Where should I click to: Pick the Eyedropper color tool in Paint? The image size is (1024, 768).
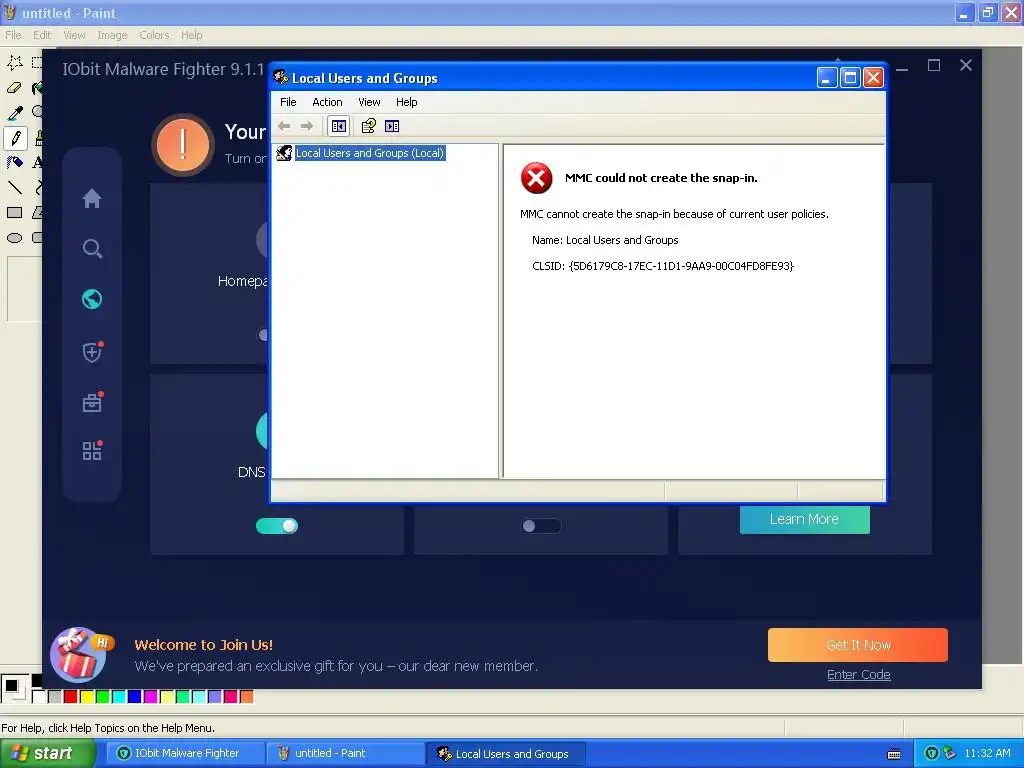pyautogui.click(x=15, y=113)
